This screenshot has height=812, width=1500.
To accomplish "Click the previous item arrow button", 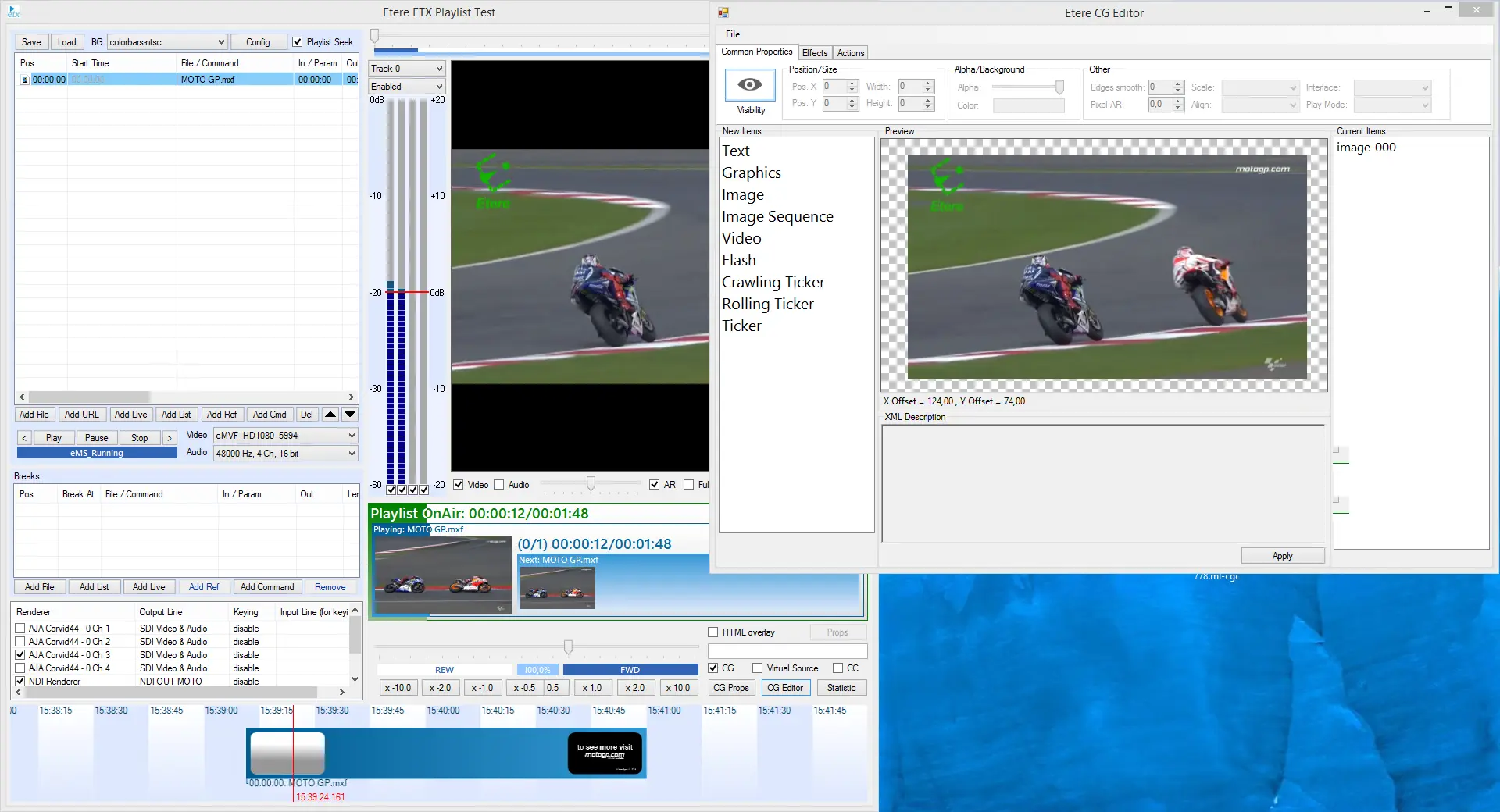I will [24, 438].
